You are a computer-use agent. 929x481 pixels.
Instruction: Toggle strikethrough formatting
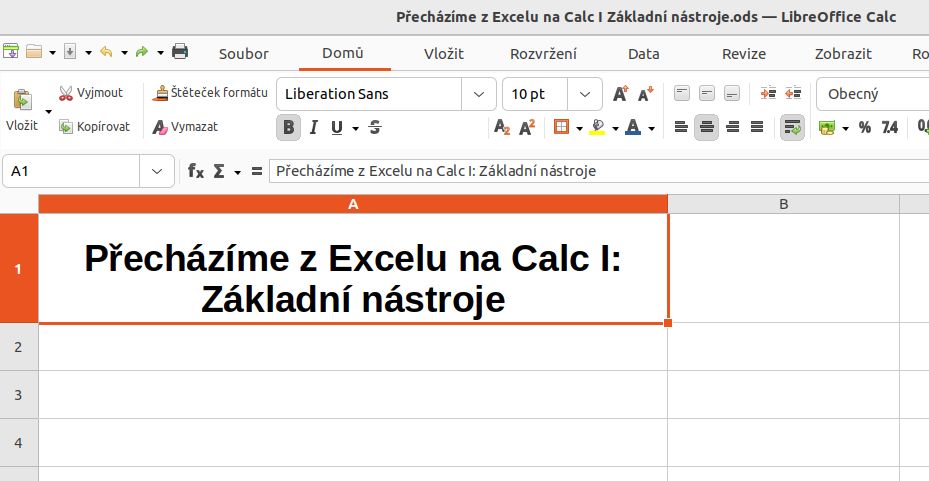coord(375,127)
